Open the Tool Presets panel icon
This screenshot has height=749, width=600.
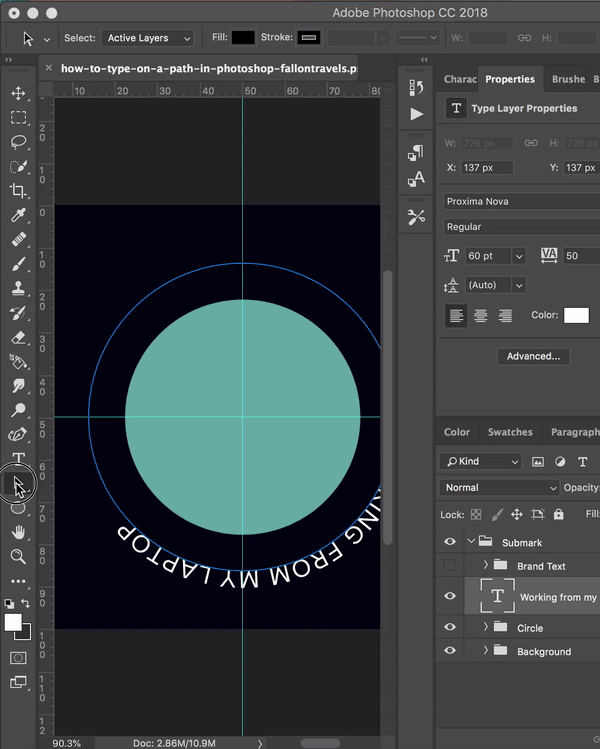point(416,217)
